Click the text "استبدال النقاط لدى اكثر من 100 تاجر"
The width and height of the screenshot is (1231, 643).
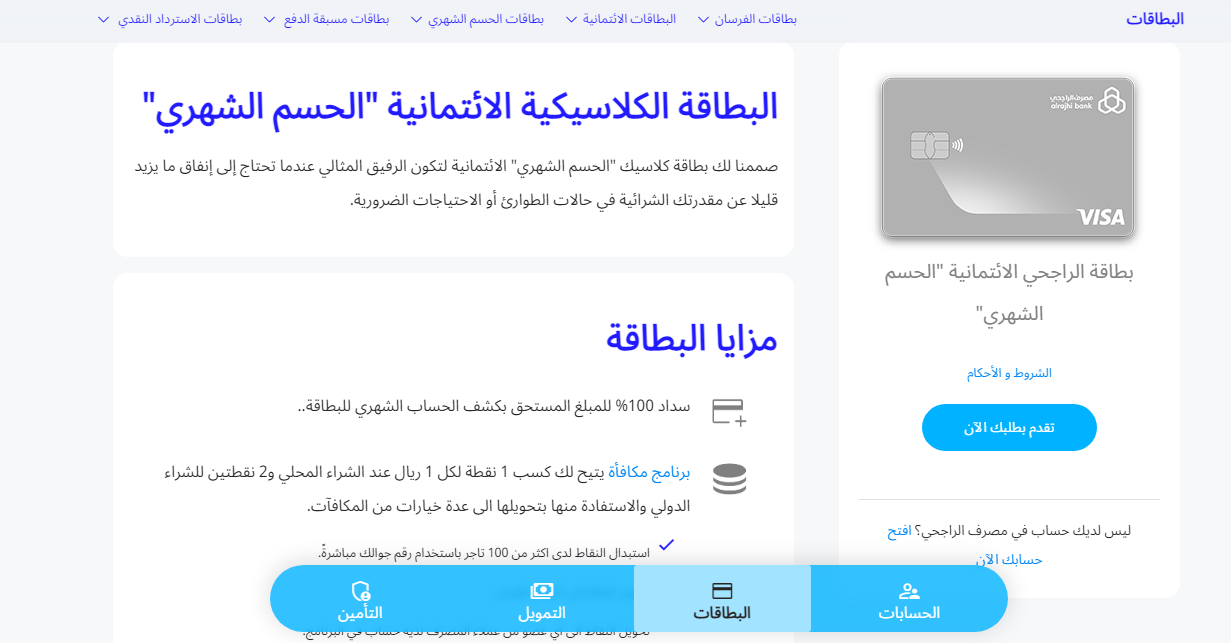(484, 553)
